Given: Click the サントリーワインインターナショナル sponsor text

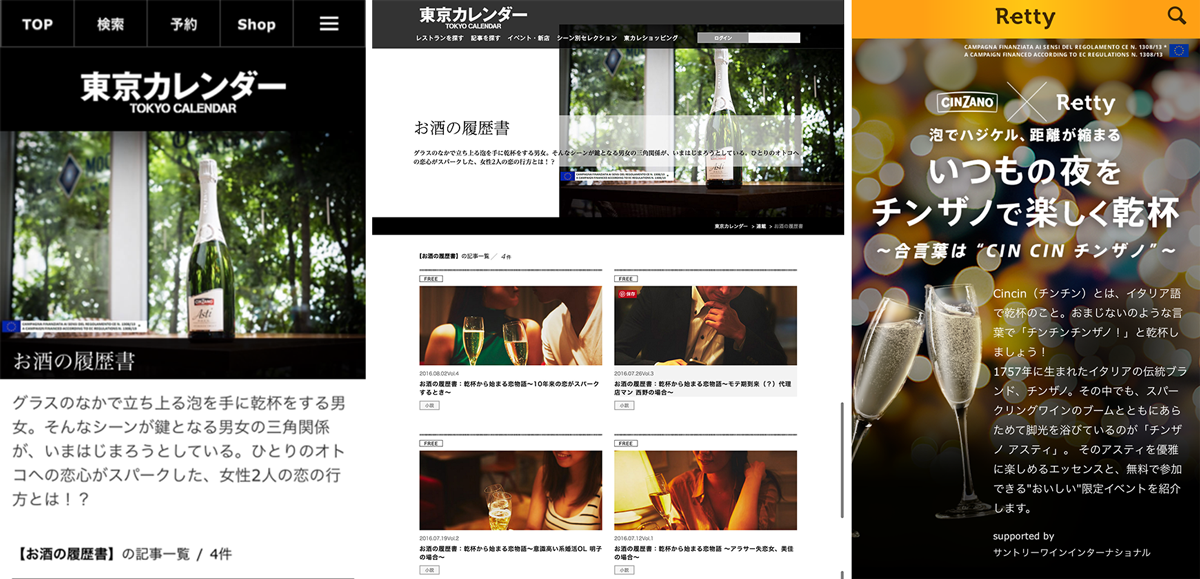Looking at the screenshot, I should (x=1071, y=552).
